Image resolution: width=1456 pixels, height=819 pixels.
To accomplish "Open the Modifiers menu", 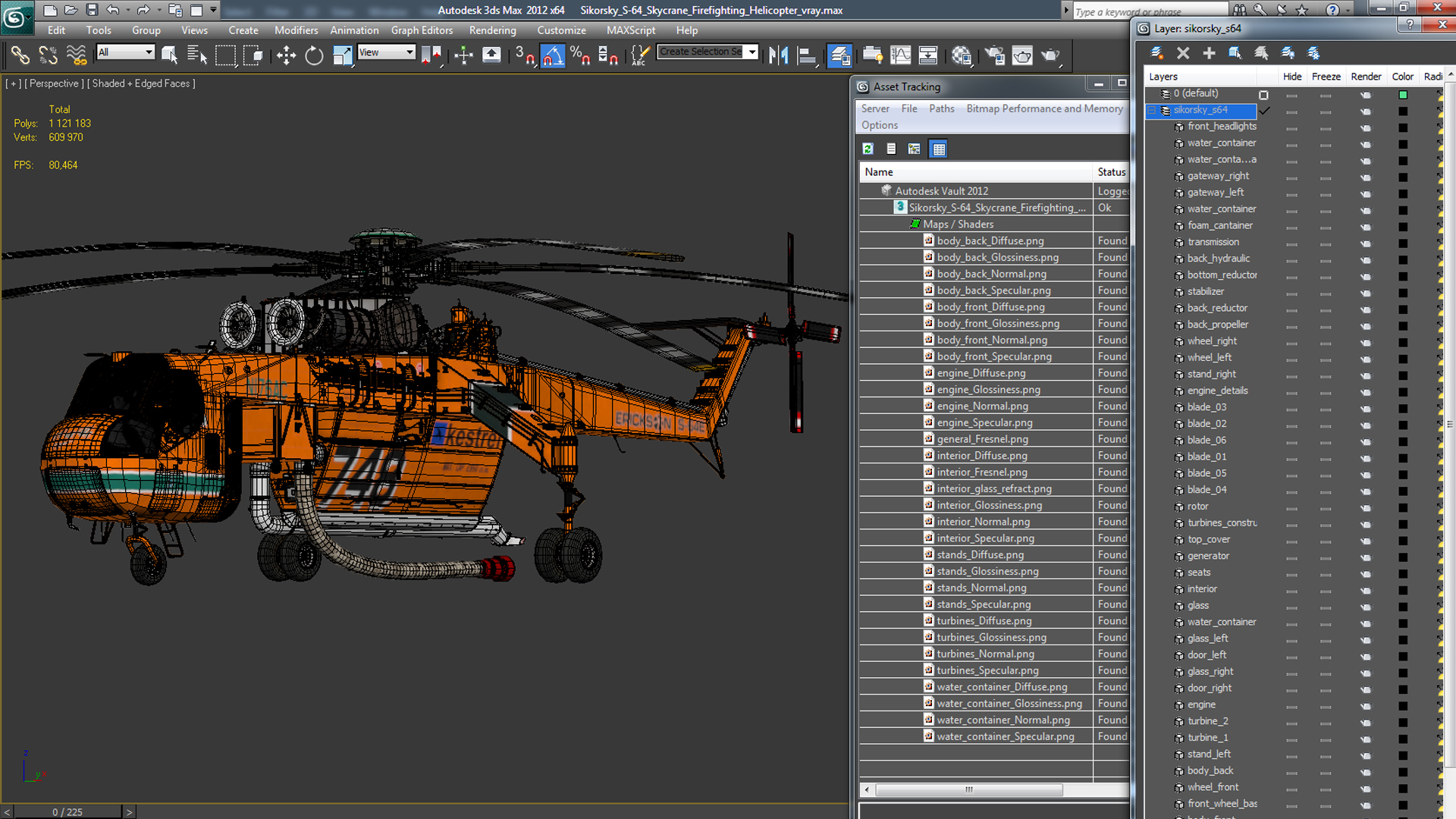I will (296, 30).
